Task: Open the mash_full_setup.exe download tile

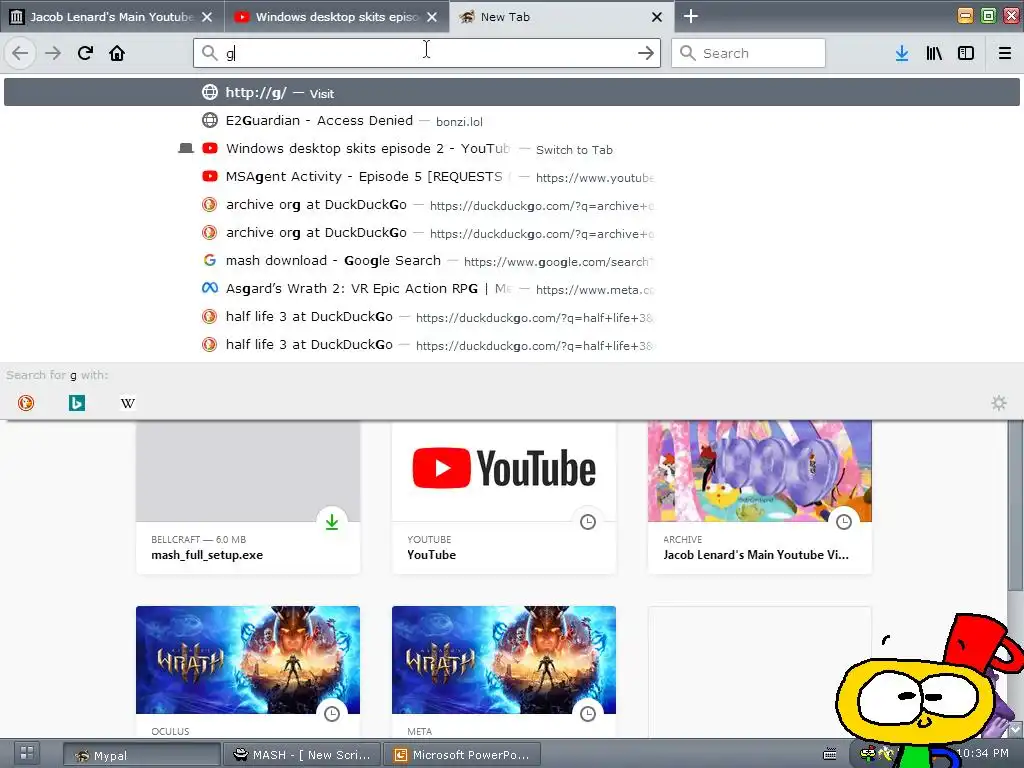Action: 248,498
